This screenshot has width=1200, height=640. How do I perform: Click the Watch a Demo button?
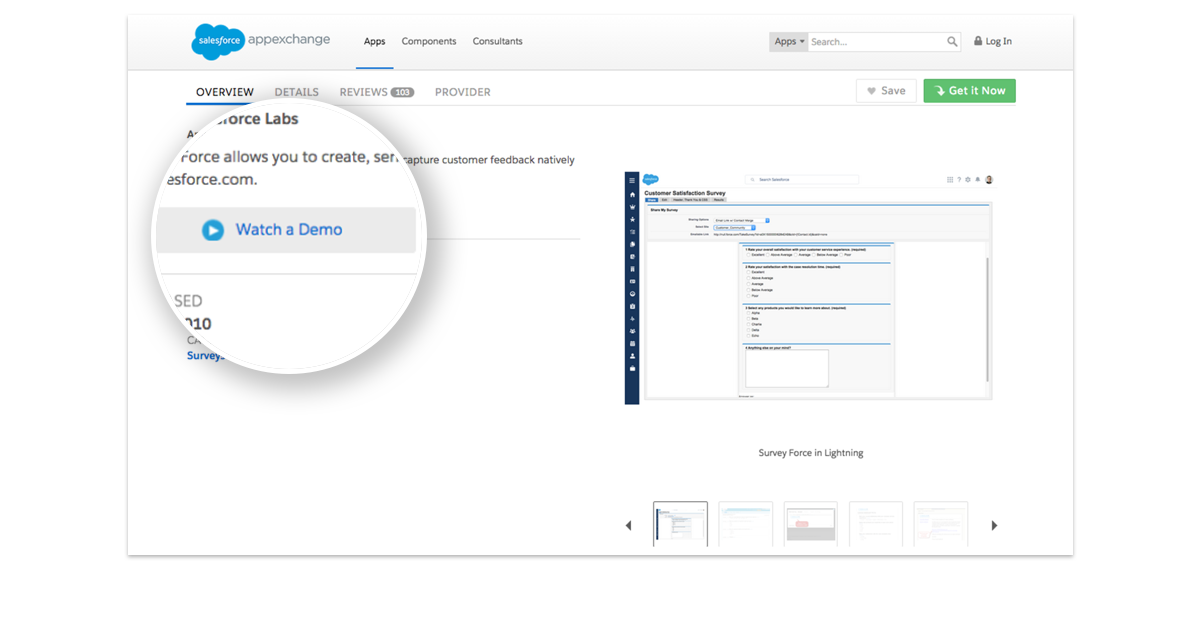pyautogui.click(x=286, y=230)
